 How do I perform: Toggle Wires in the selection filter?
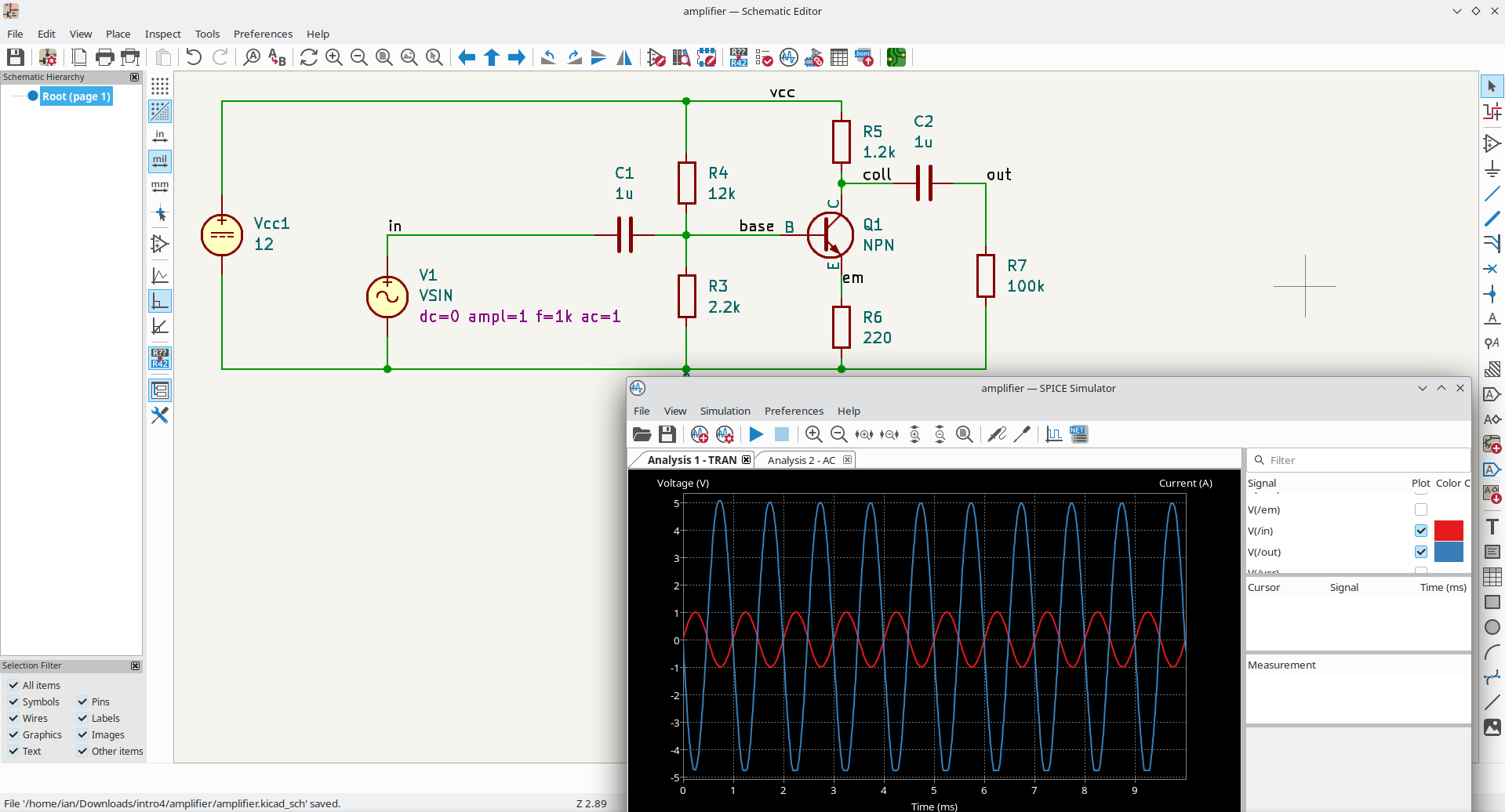tap(14, 718)
